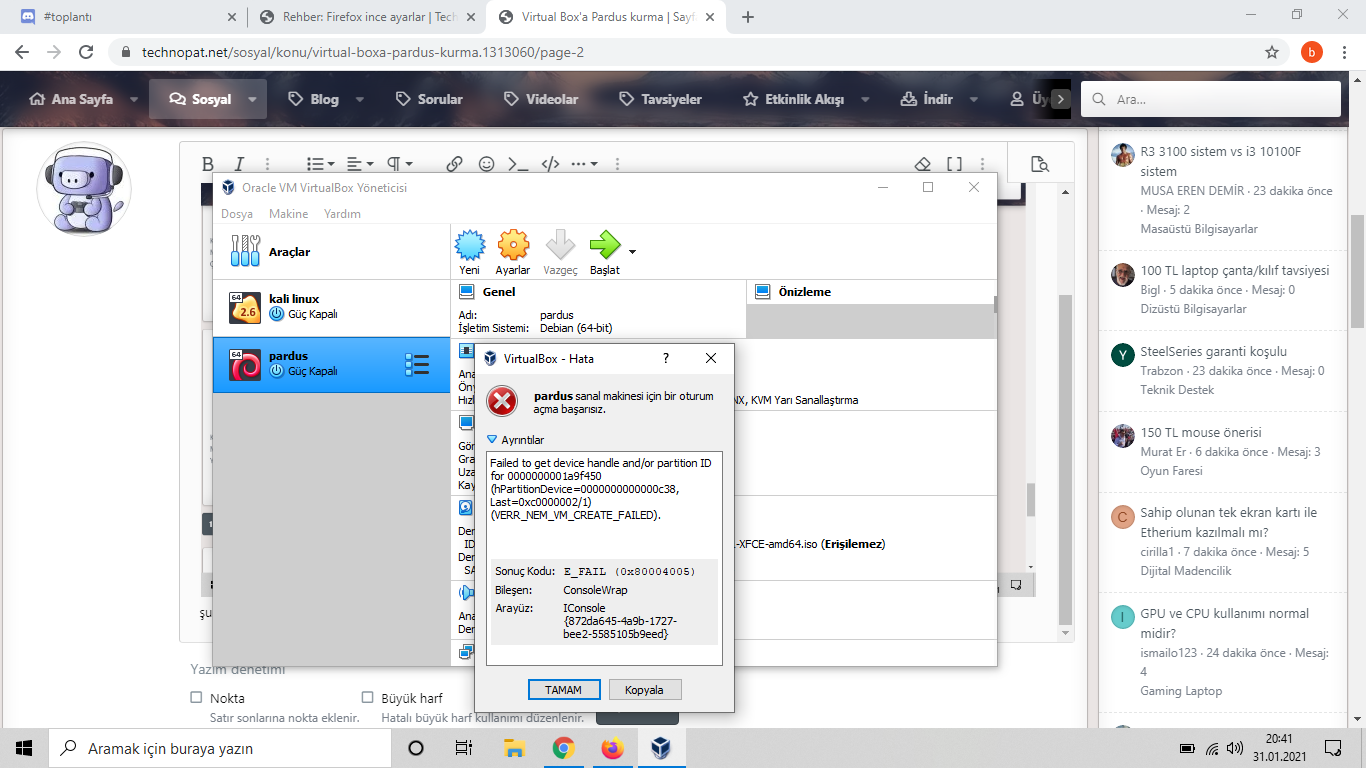
Task: Open the list formatting dropdown in editor
Action: click(x=321, y=164)
